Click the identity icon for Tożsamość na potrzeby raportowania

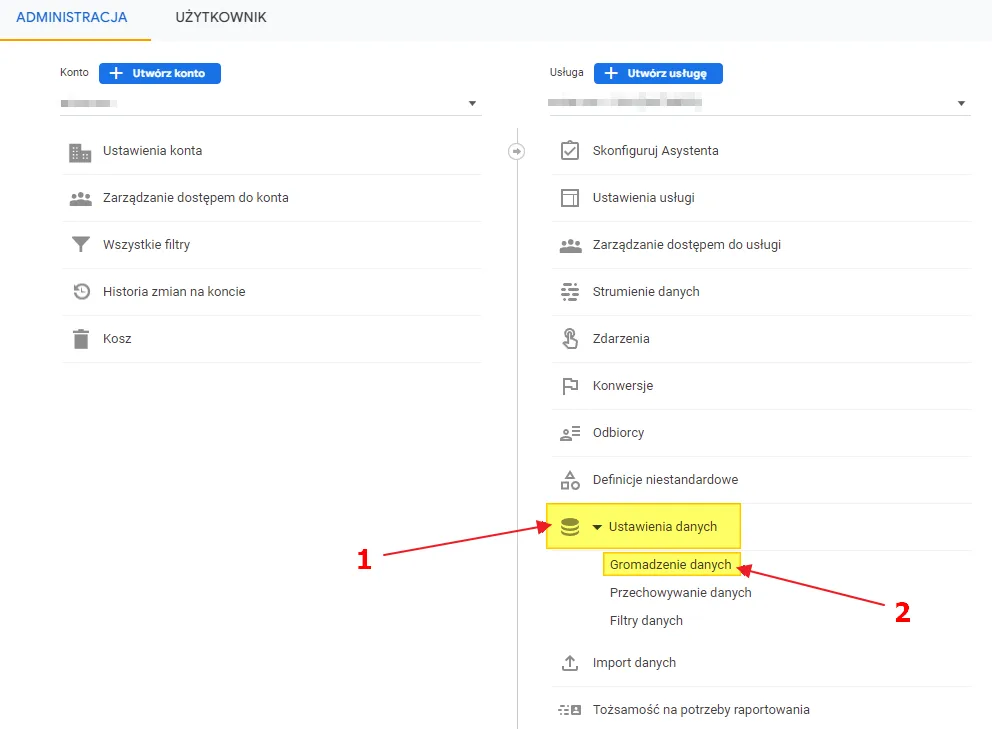pyautogui.click(x=570, y=710)
